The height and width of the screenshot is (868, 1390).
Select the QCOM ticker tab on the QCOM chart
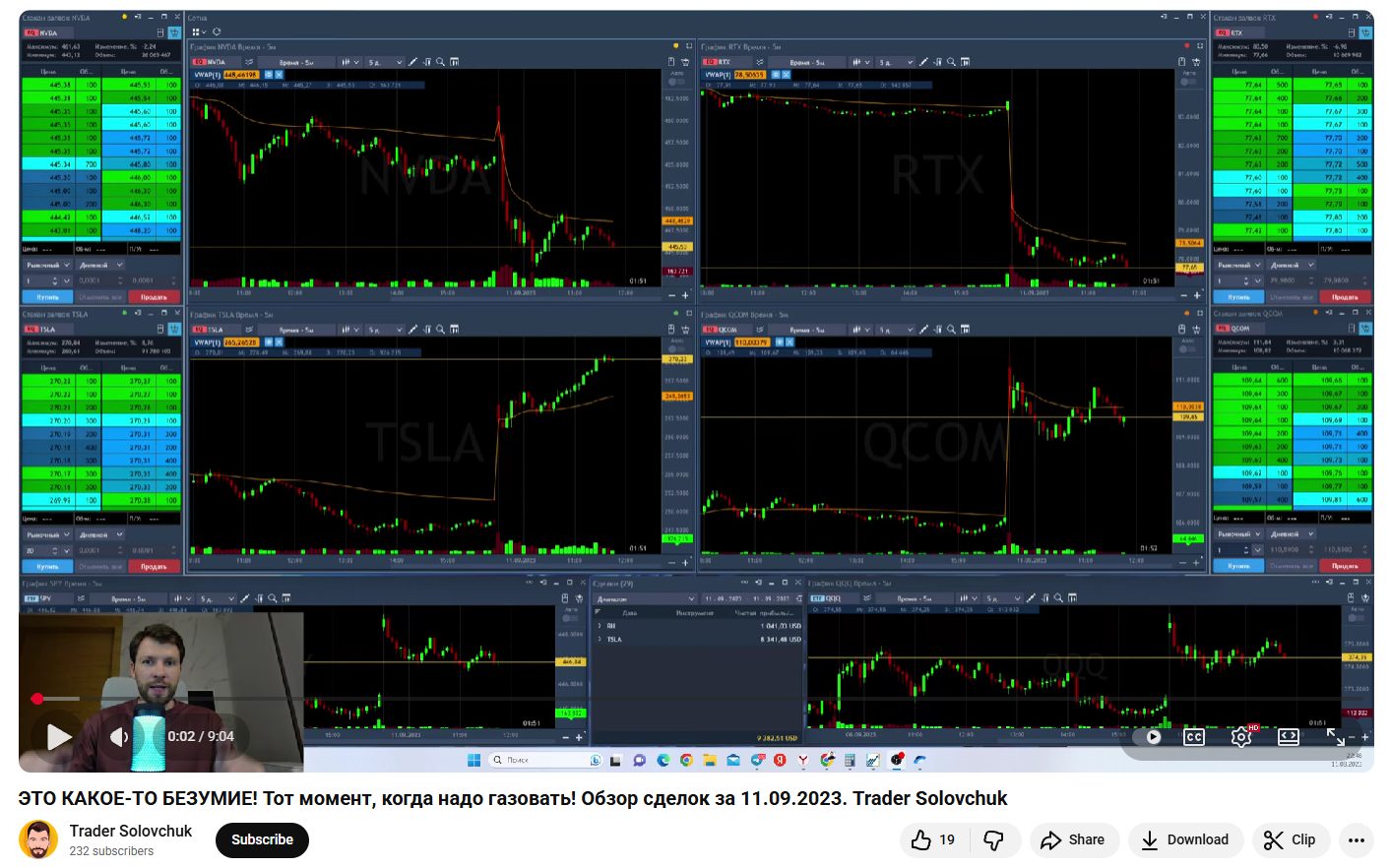(727, 330)
